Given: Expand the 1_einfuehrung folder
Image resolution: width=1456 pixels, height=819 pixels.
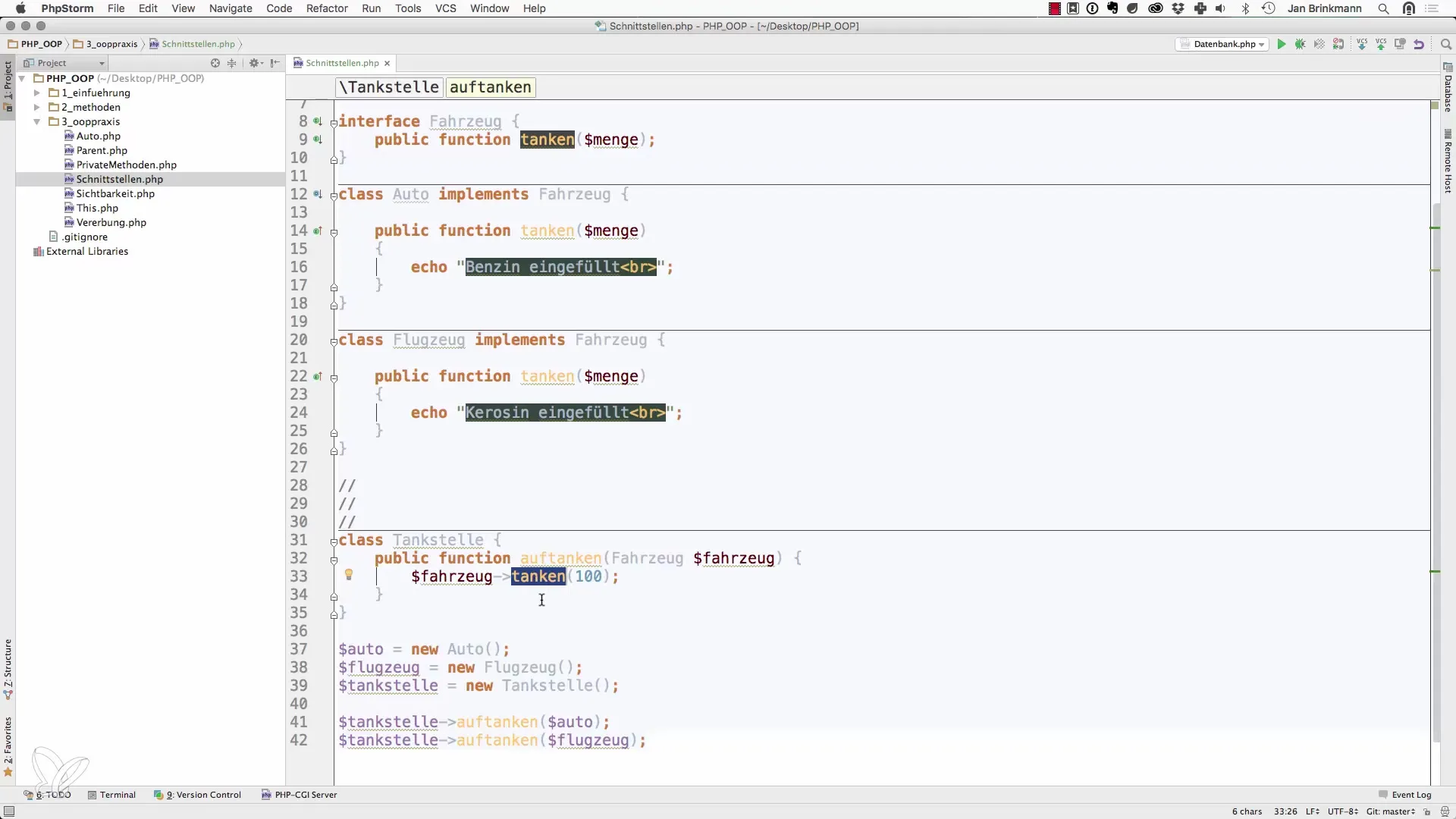Looking at the screenshot, I should 36,93.
